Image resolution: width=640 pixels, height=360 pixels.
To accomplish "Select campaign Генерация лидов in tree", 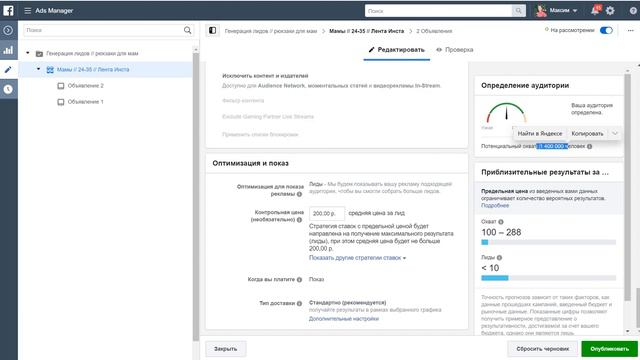I will [x=92, y=53].
